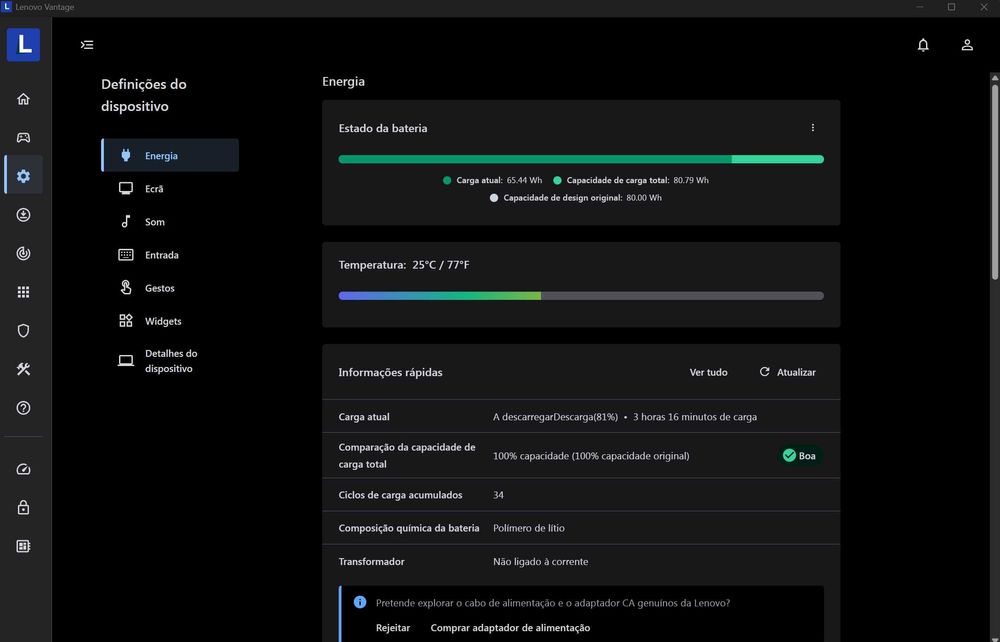
Task: Select Widgets menu item
Action: pyautogui.click(x=170, y=321)
